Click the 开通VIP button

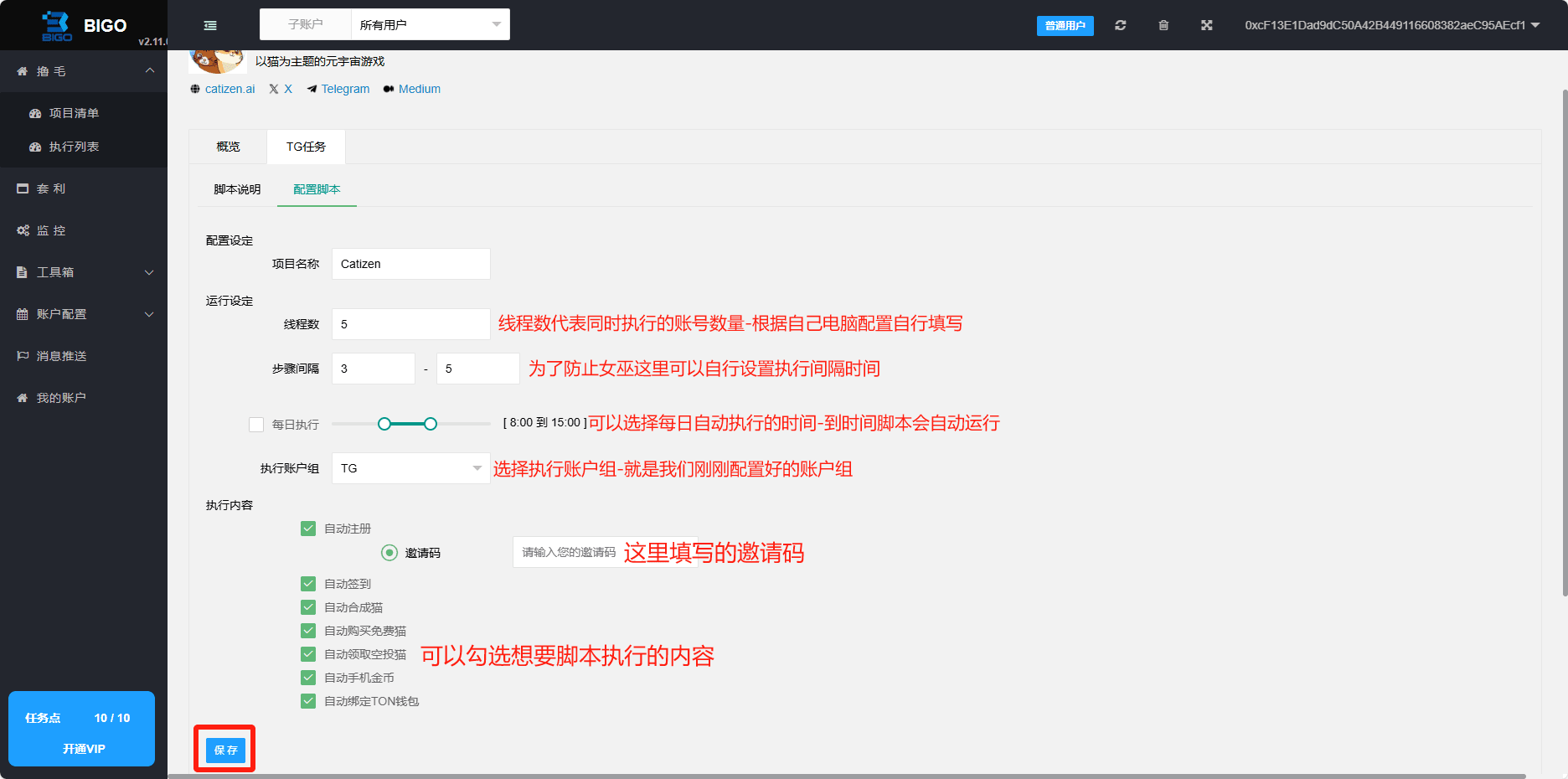tap(83, 749)
